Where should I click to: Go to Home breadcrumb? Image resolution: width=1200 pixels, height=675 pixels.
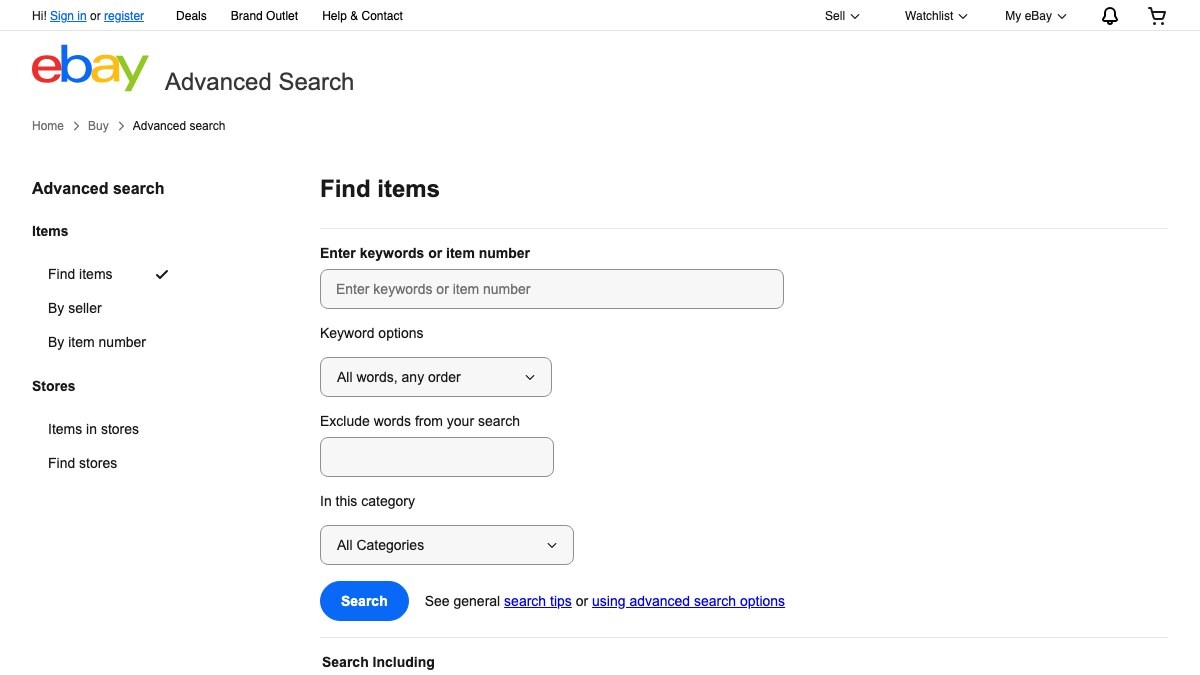coord(48,126)
